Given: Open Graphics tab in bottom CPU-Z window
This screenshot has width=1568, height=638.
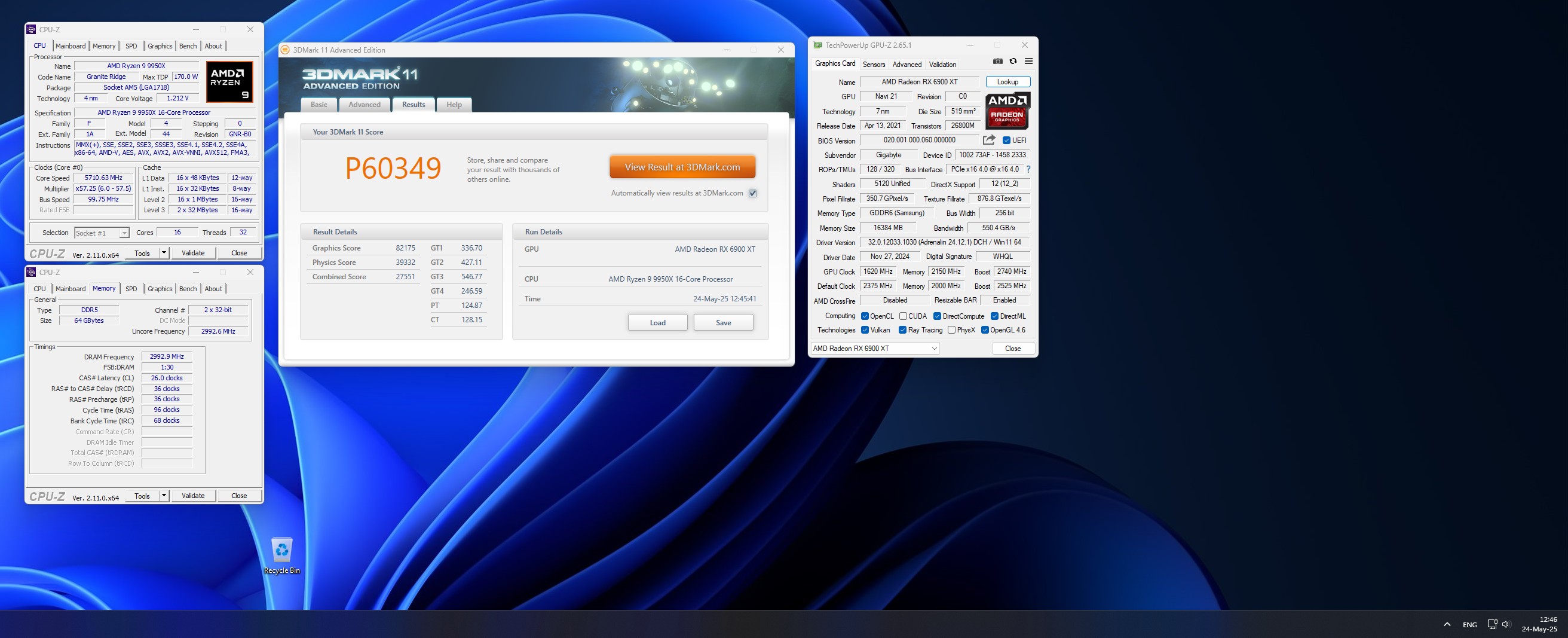Looking at the screenshot, I should (x=160, y=289).
